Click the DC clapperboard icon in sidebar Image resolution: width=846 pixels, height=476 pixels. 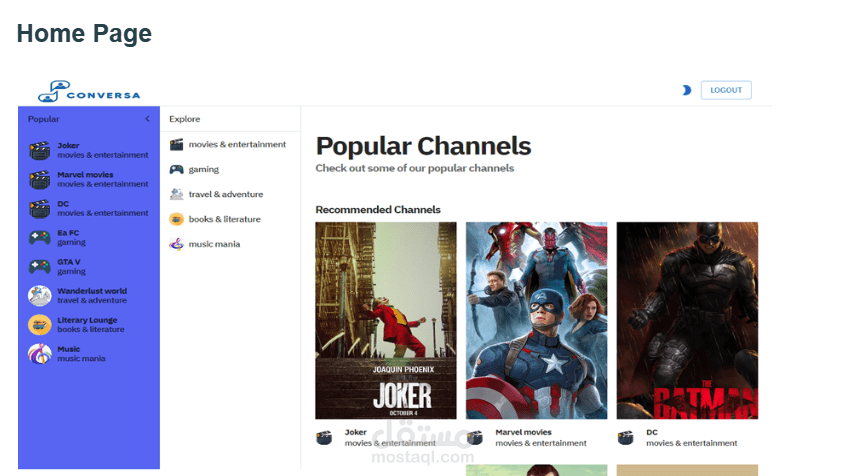[39, 209]
